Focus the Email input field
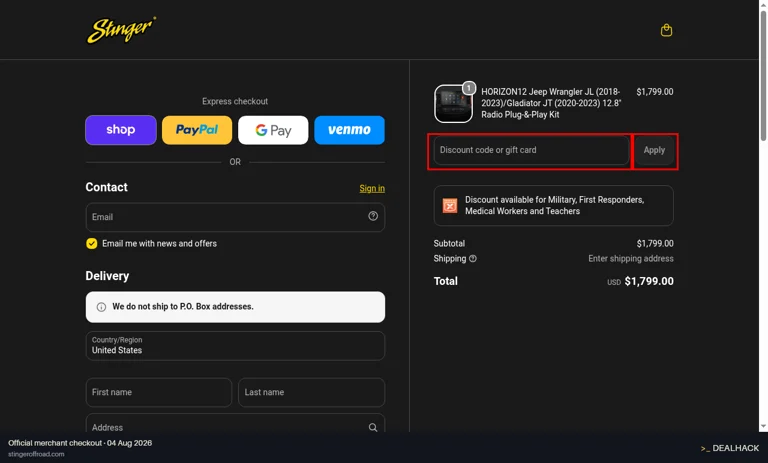This screenshot has height=463, width=768. 235,217
